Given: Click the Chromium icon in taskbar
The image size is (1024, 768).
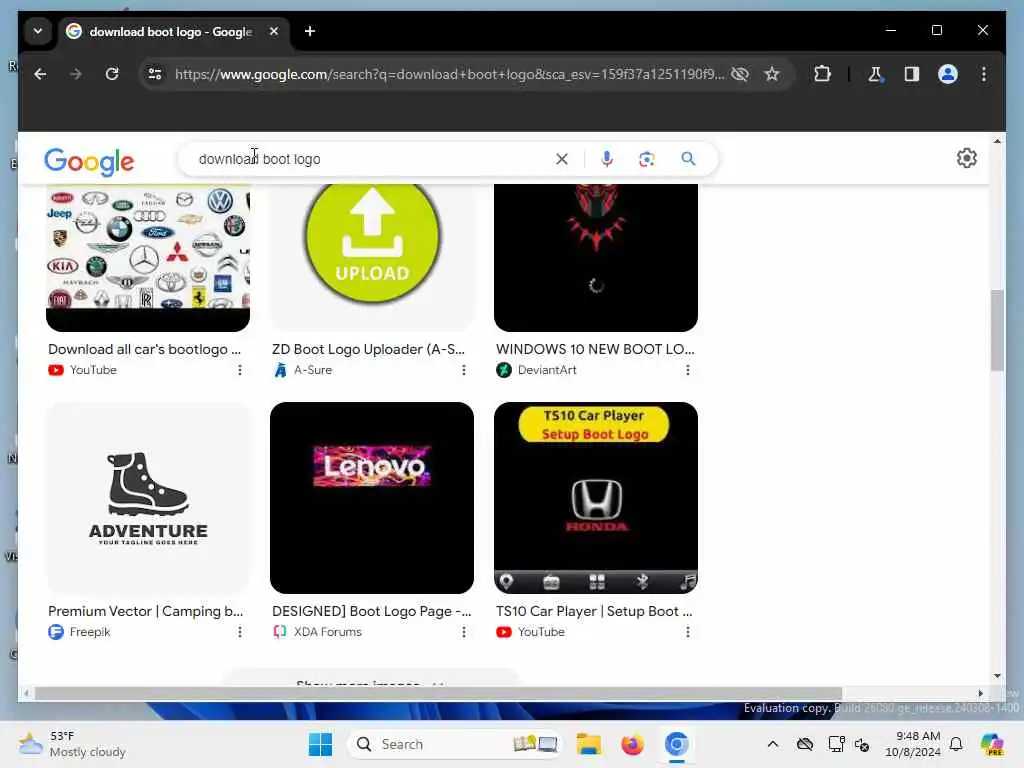Looking at the screenshot, I should [677, 744].
